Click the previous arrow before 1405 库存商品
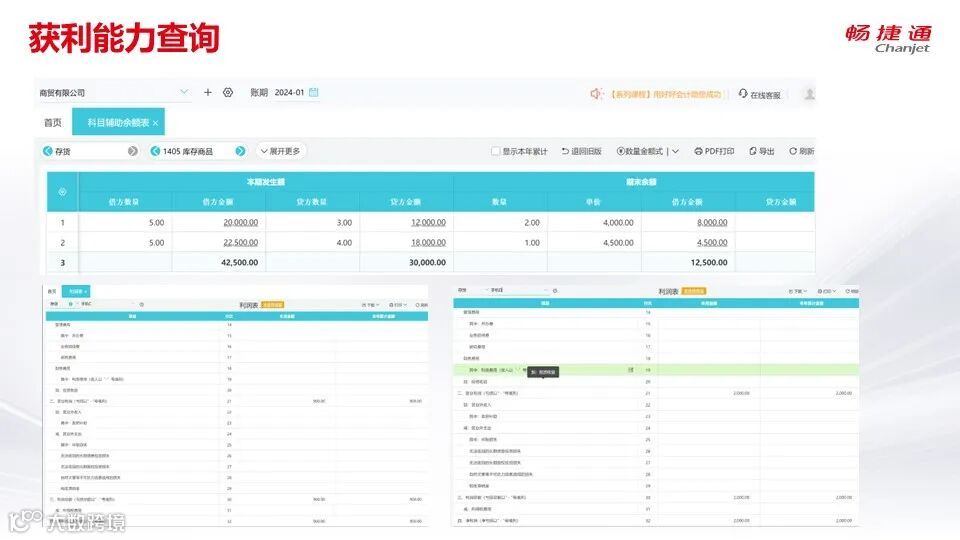 click(155, 151)
